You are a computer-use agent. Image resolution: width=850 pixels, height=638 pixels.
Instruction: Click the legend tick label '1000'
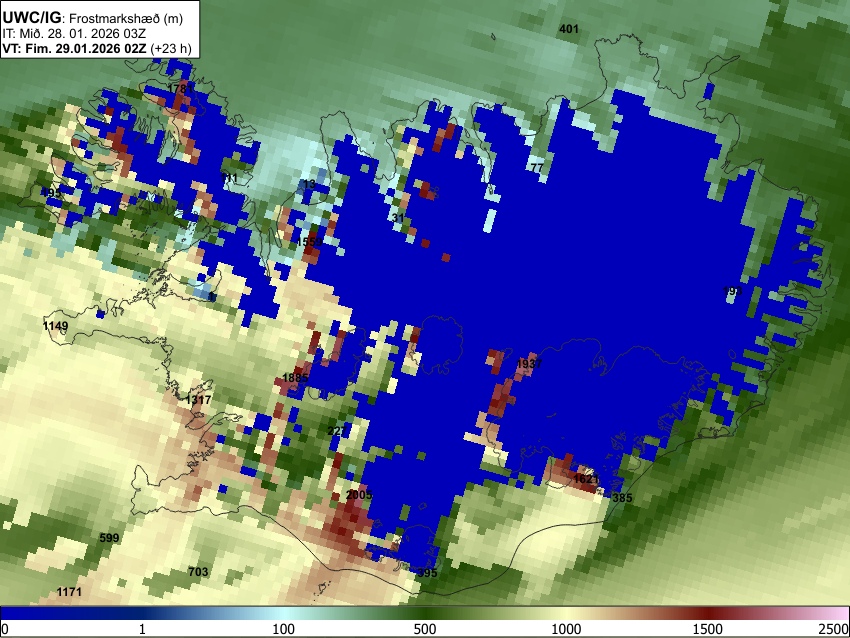pos(566,629)
